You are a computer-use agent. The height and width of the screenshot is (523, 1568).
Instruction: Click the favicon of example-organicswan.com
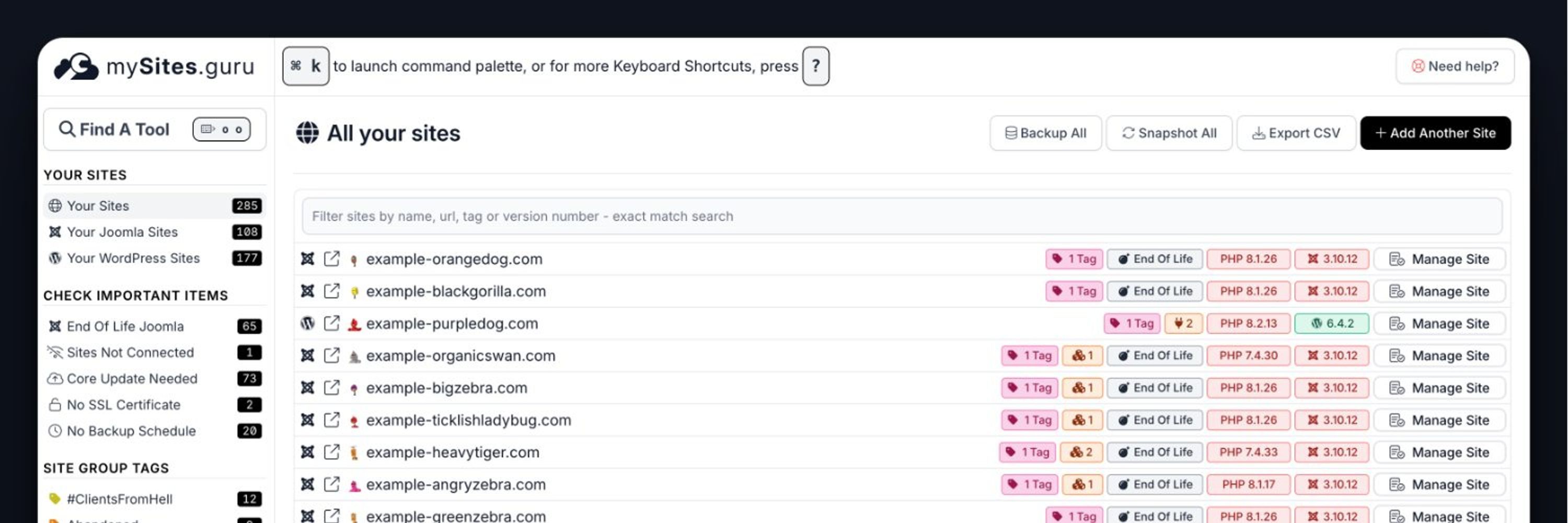(x=354, y=357)
